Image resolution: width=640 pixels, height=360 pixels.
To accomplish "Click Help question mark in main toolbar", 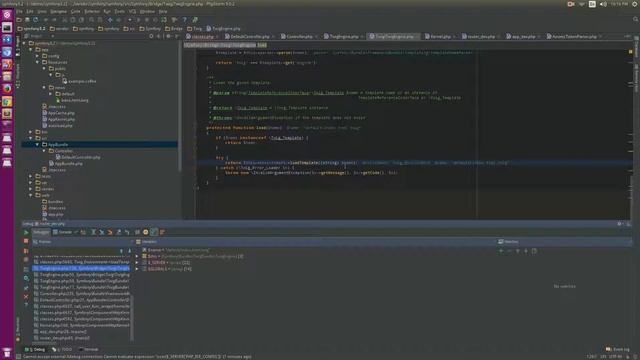I will pyautogui.click(x=184, y=20).
